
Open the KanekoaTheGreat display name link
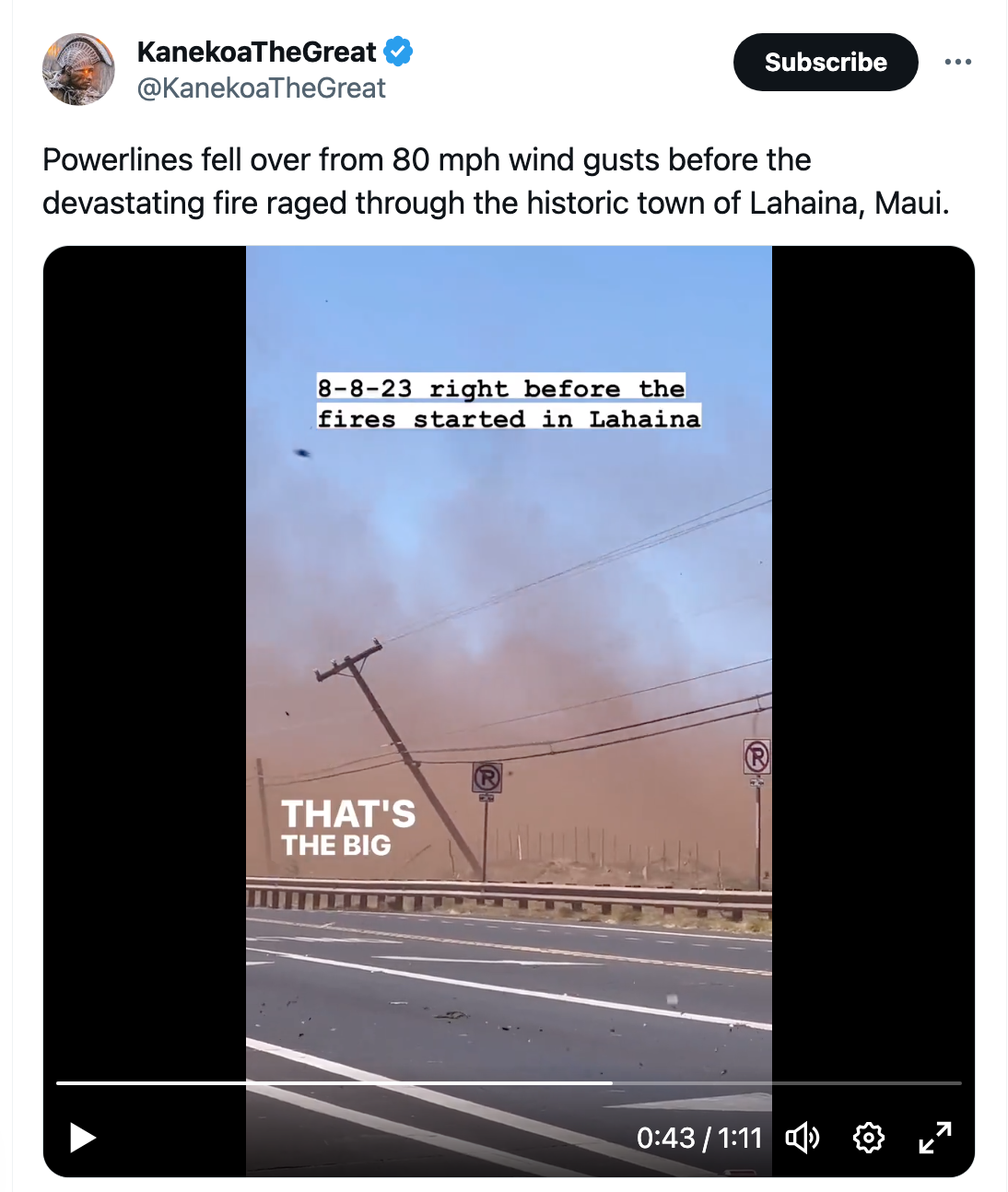coord(256,52)
